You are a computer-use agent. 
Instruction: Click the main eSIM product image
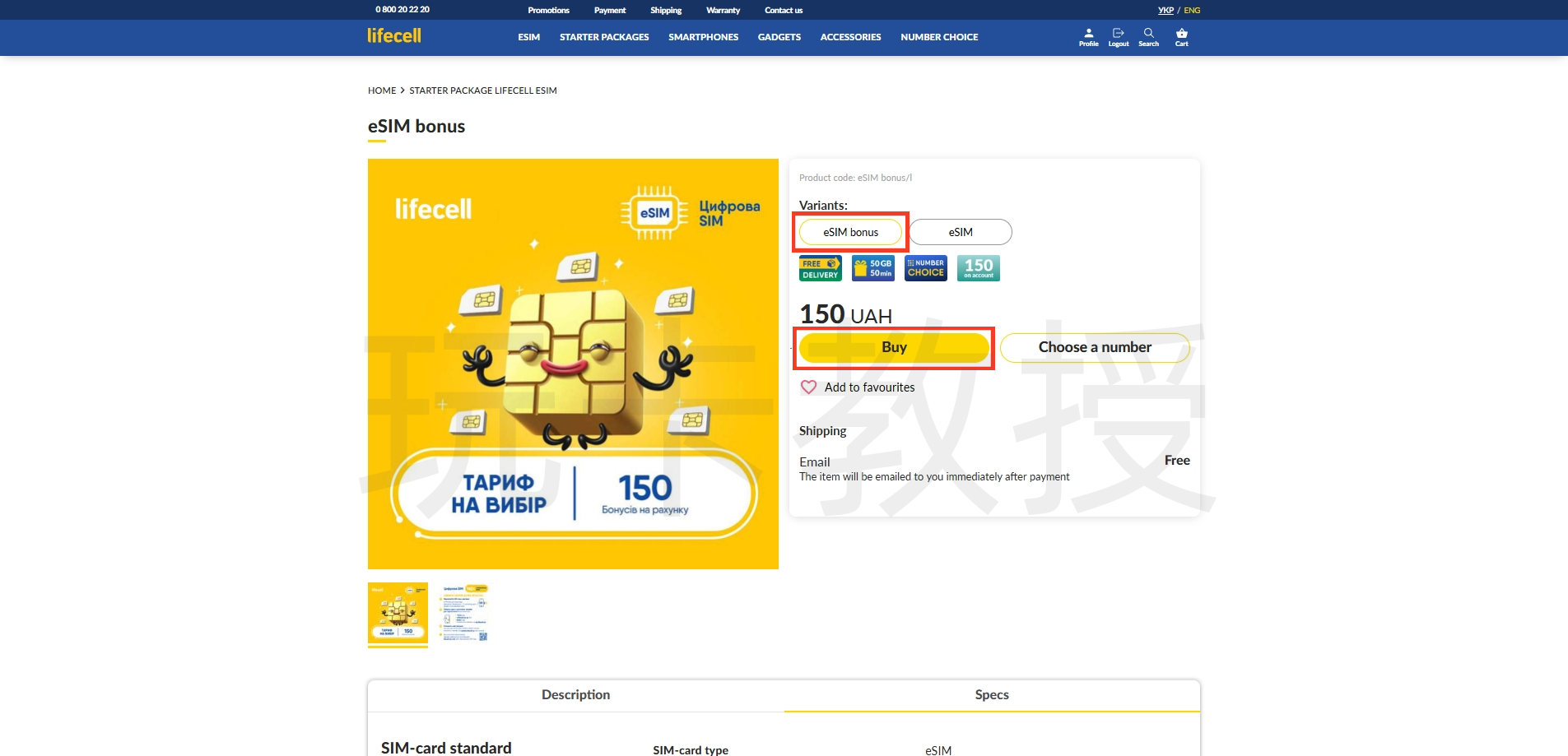(x=573, y=364)
